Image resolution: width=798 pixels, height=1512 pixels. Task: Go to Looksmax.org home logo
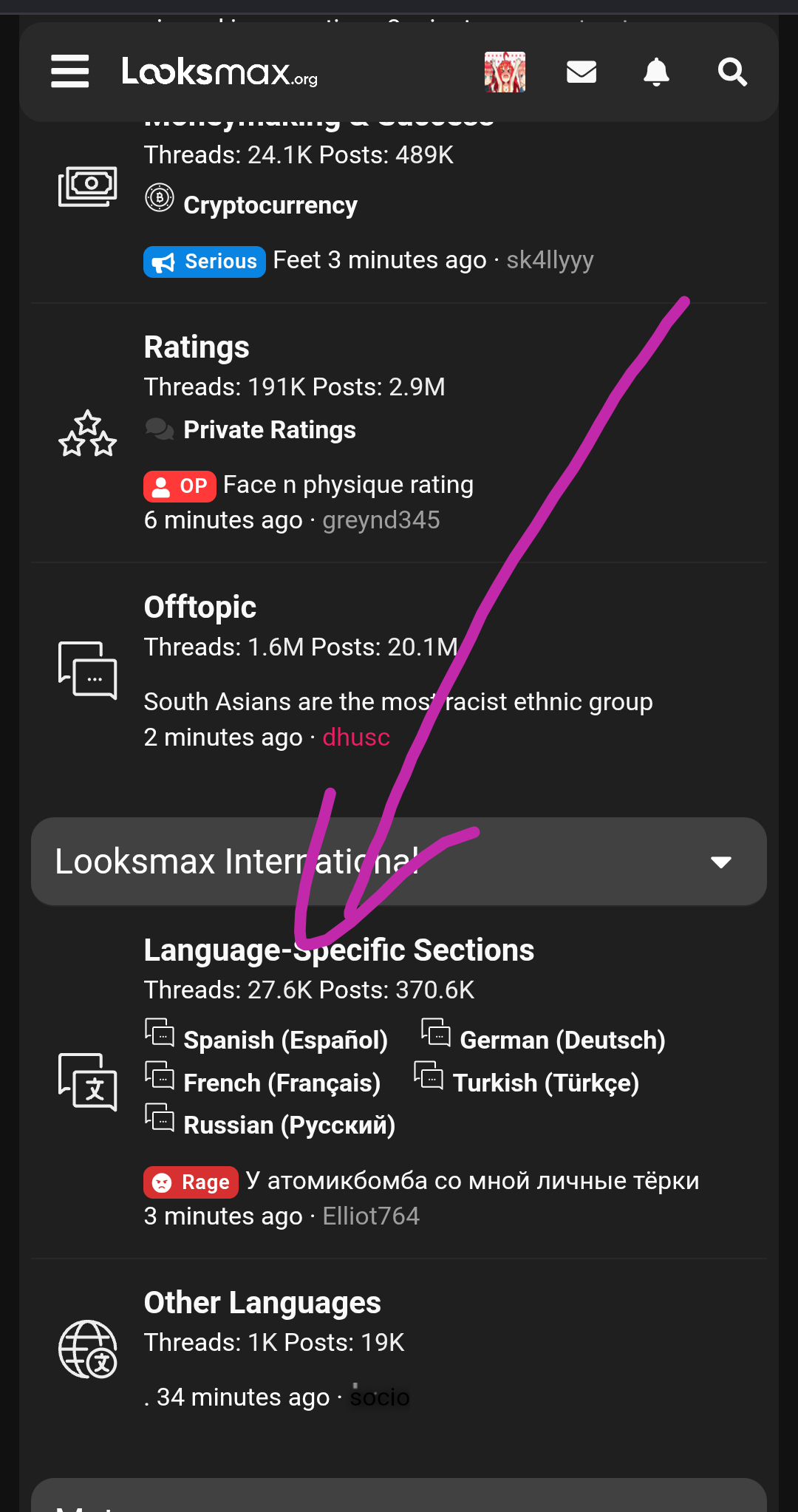[x=219, y=72]
